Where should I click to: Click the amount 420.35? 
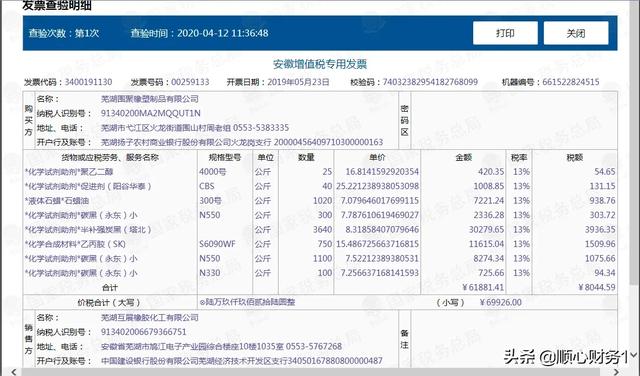pyautogui.click(x=491, y=172)
